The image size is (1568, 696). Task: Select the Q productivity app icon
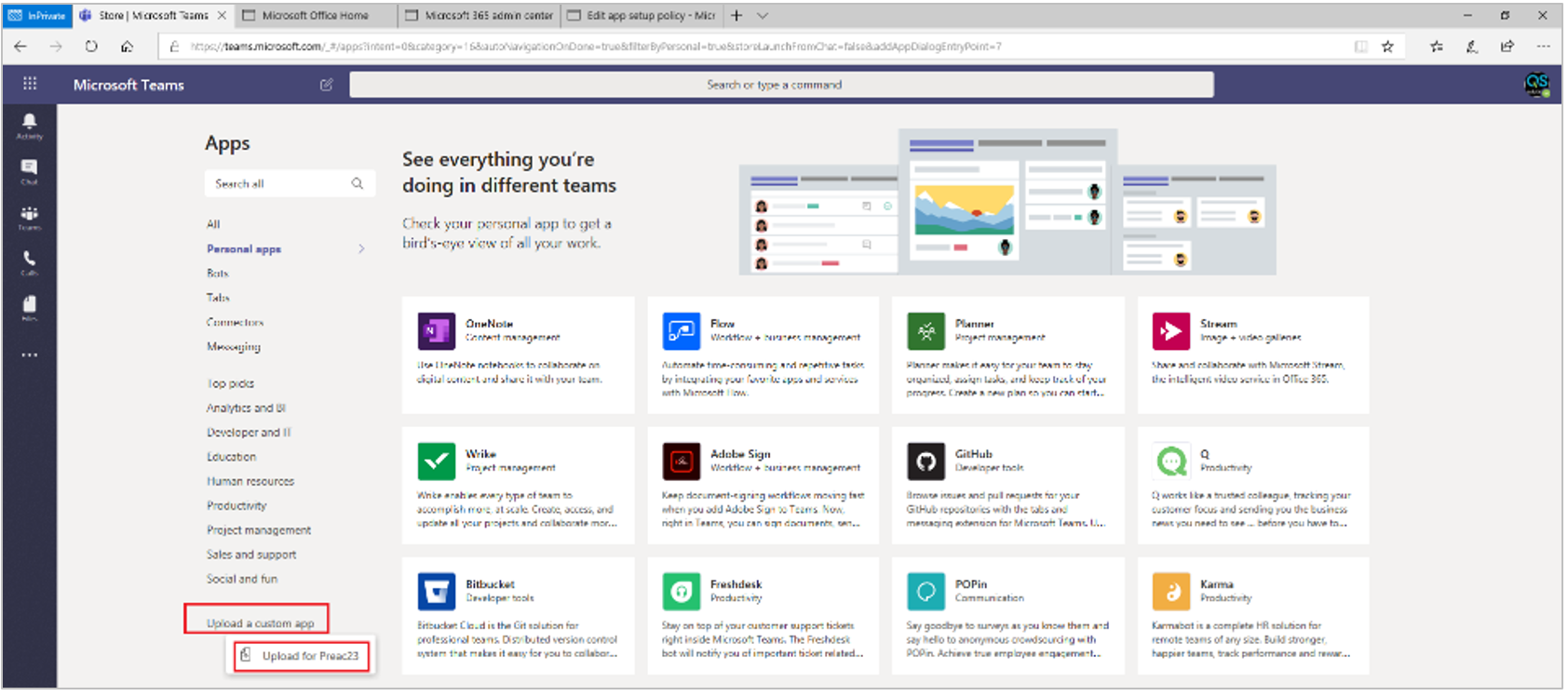(1171, 462)
